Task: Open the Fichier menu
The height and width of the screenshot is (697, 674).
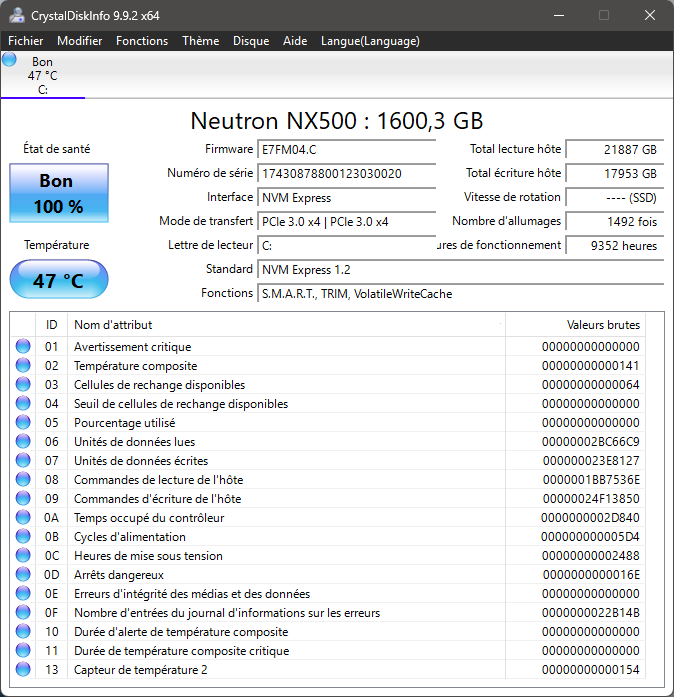Action: click(26, 41)
